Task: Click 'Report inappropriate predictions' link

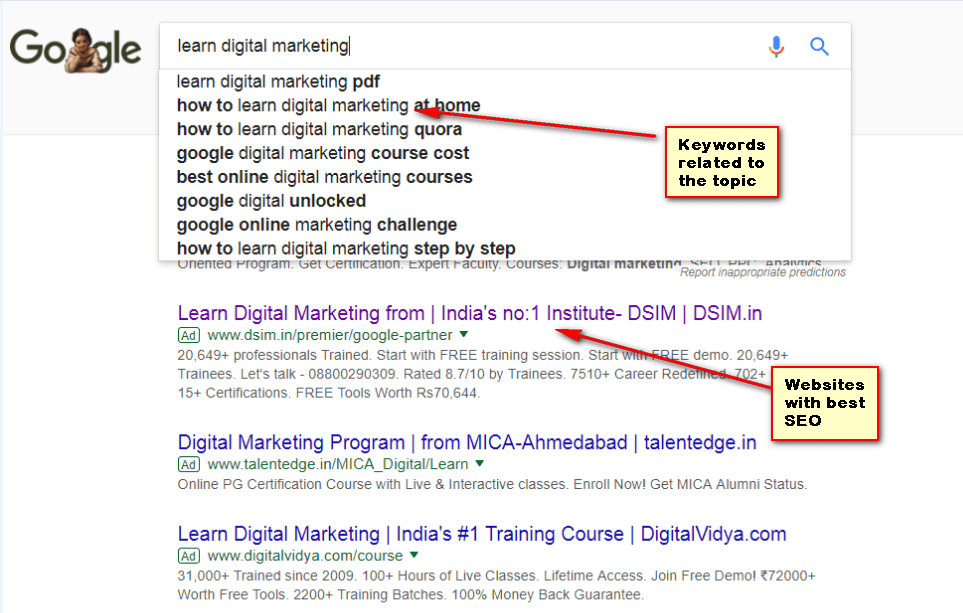Action: (x=763, y=272)
